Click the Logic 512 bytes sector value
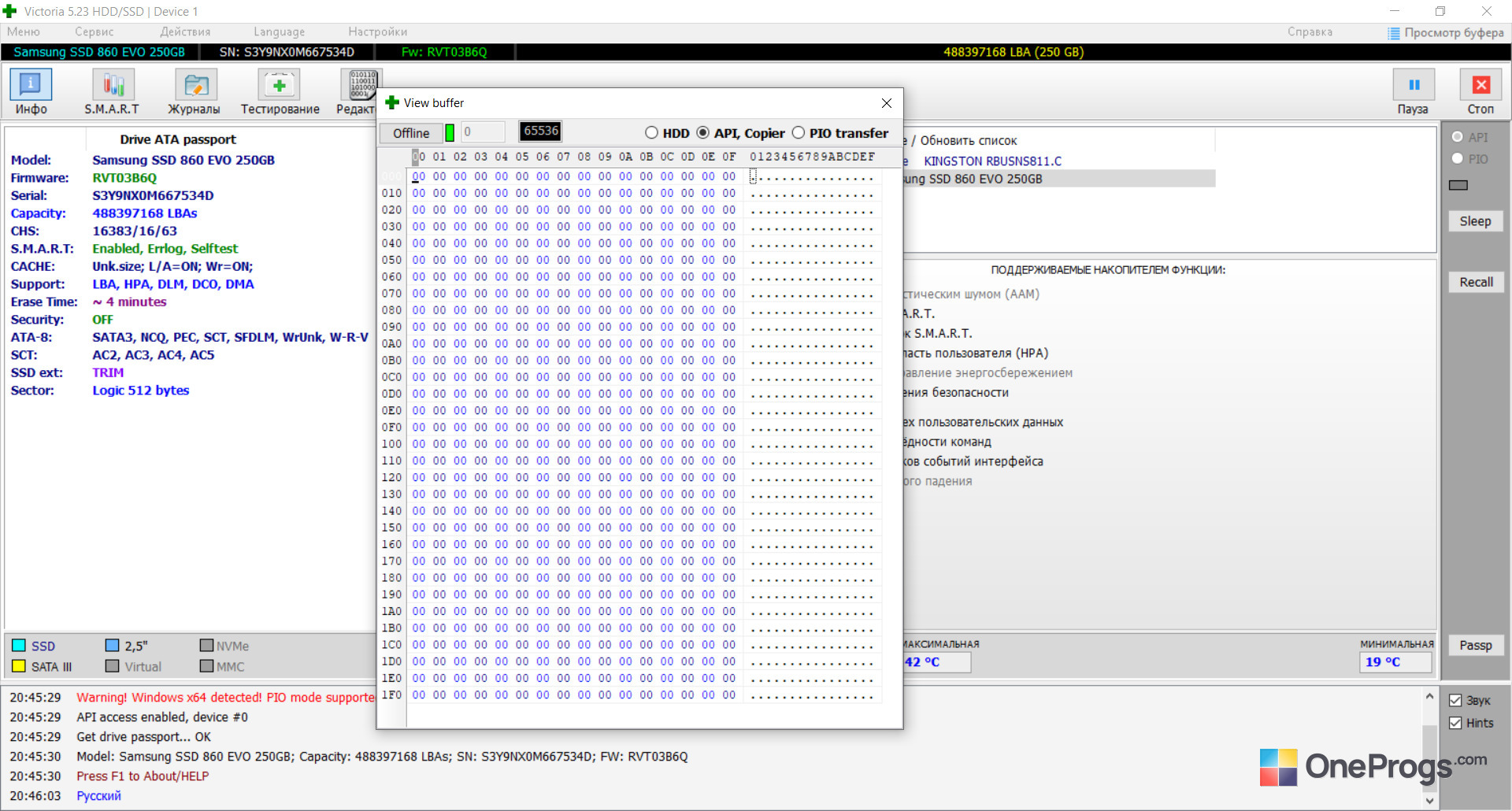Screen dimensions: 1512x811 141,391
